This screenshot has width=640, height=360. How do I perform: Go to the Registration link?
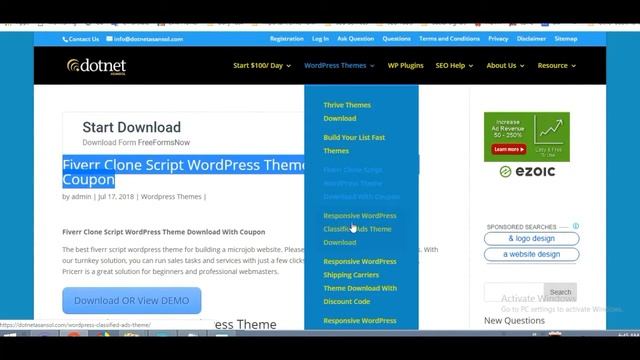[x=287, y=39]
